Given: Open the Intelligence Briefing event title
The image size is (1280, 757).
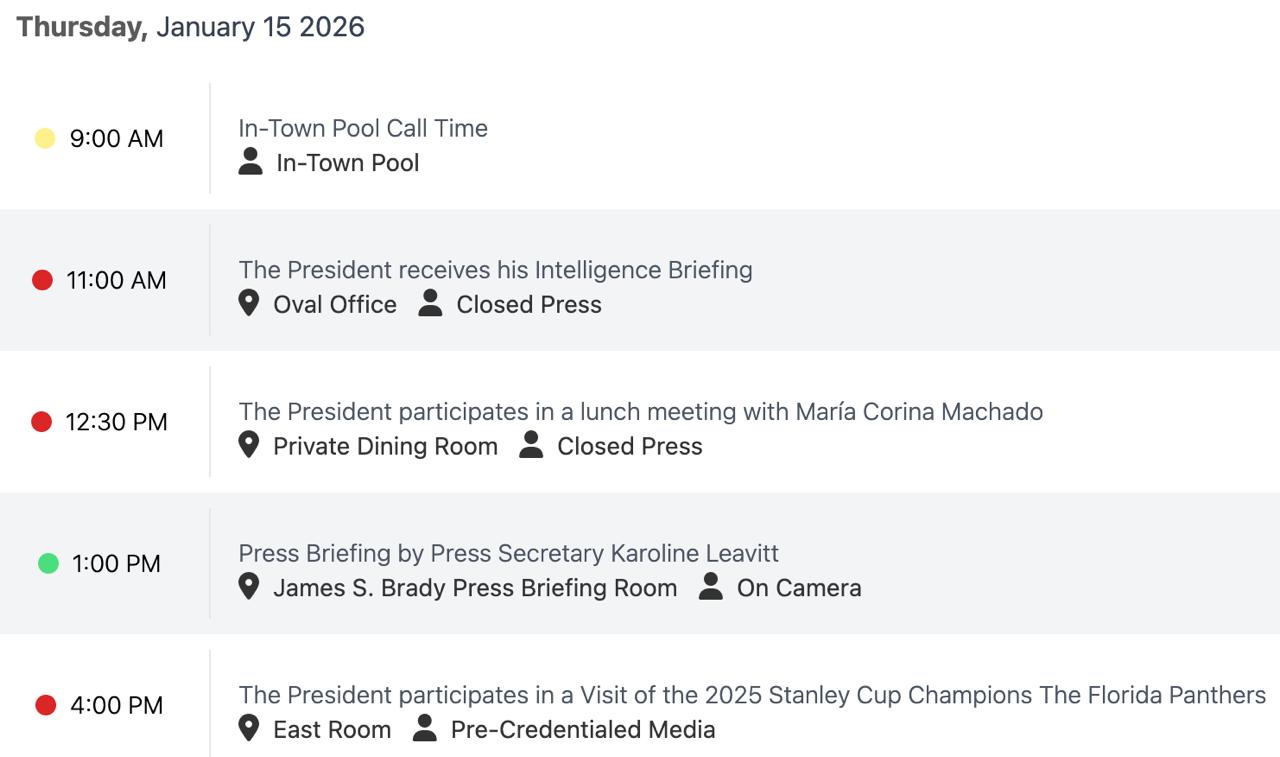Looking at the screenshot, I should [495, 270].
